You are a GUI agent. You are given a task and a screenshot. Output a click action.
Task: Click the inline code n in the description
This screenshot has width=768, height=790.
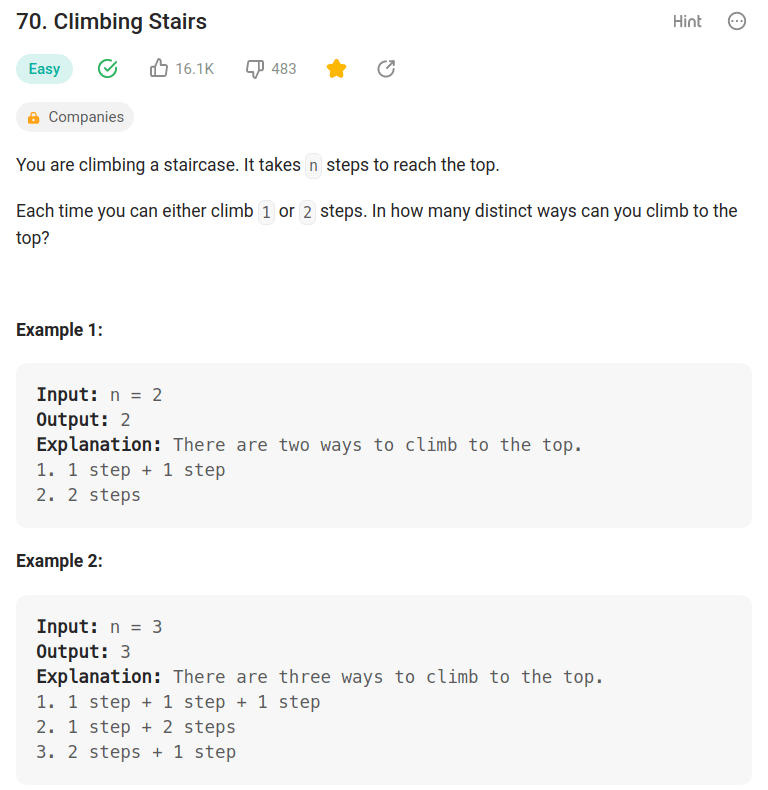[x=313, y=166]
